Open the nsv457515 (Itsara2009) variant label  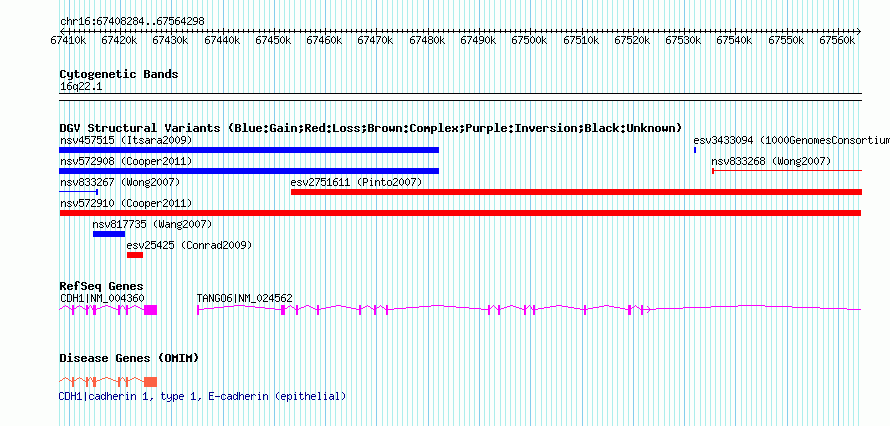(x=126, y=140)
